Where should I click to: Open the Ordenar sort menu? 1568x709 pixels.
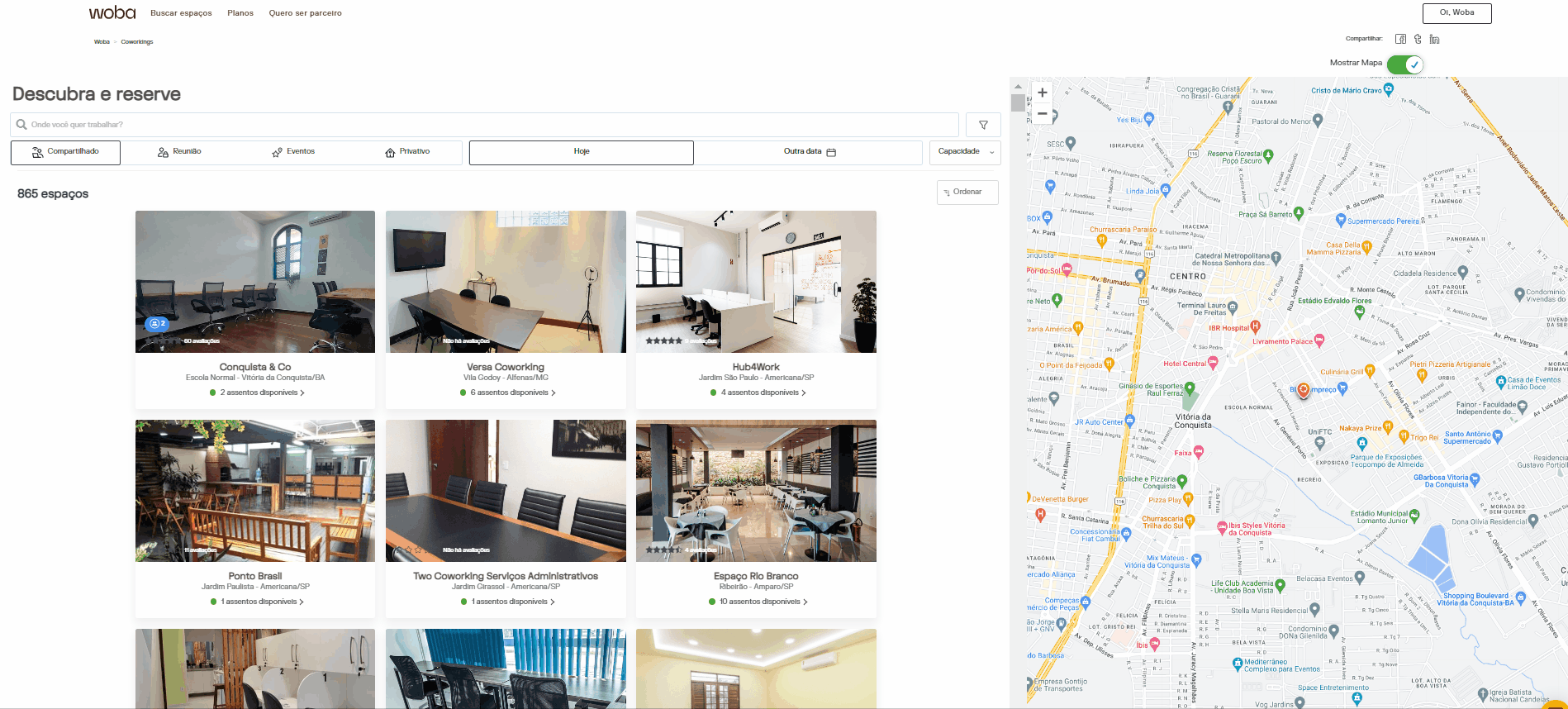pos(967,192)
